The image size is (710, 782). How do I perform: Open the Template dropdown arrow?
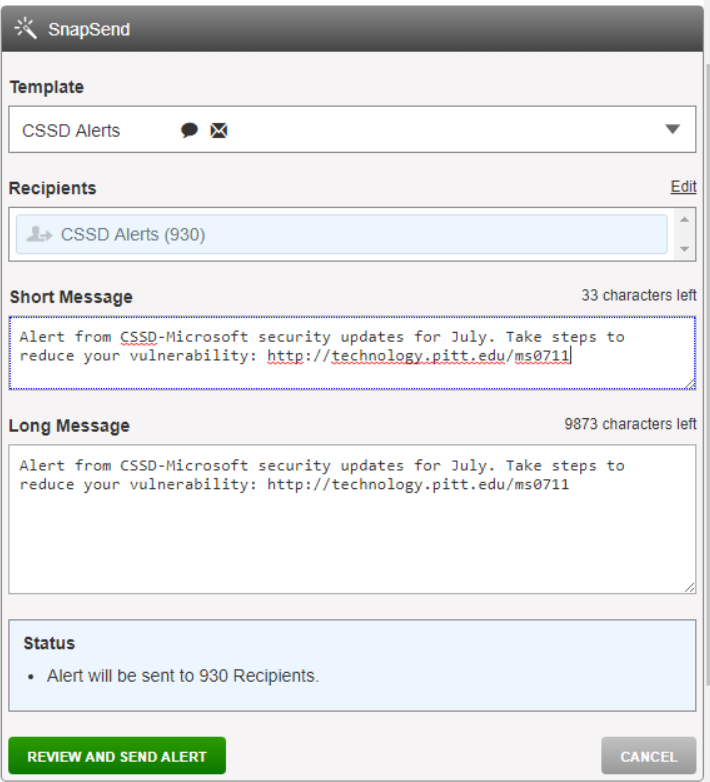tap(673, 129)
